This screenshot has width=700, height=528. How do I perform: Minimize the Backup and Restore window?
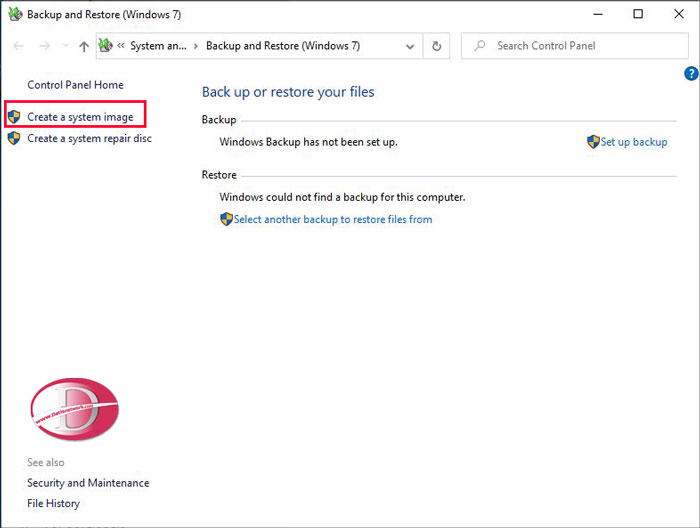(x=598, y=14)
